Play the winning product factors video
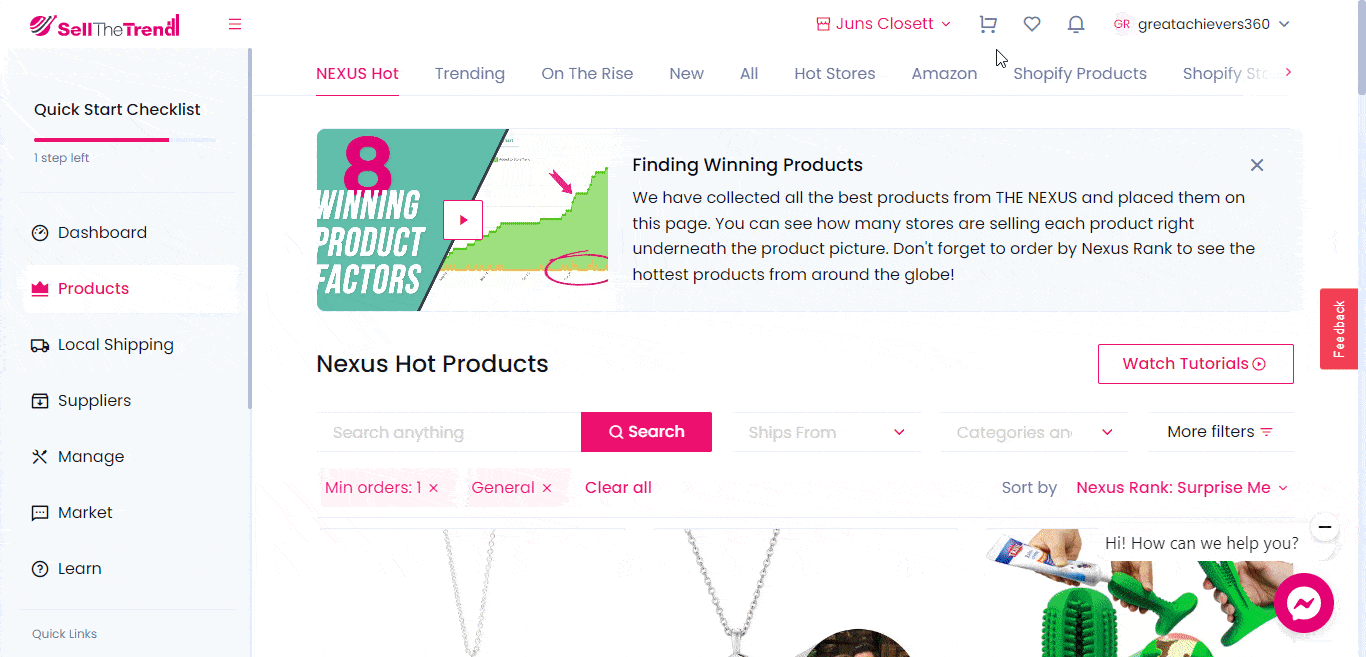 point(463,220)
